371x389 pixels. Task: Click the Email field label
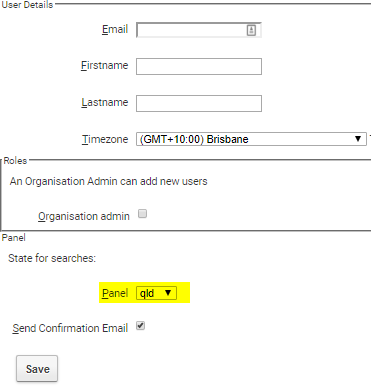pos(115,29)
